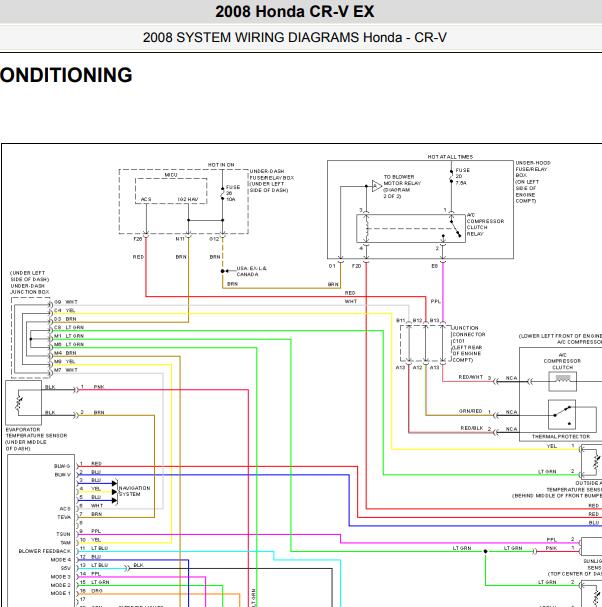Click the "TAM" pin label
Screen dimensions: 602x607
(65, 543)
